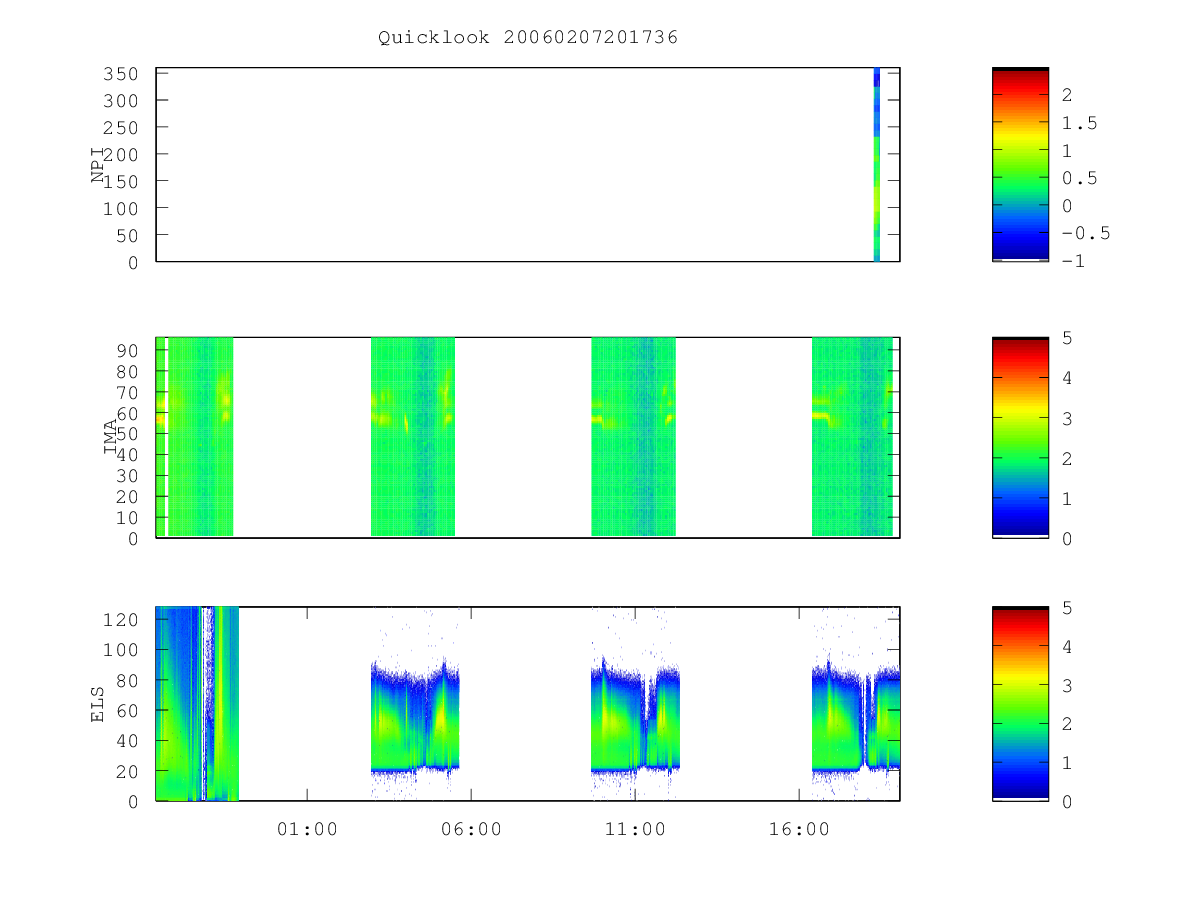Image resolution: width=1200 pixels, height=900 pixels.
Task: Click the 11:00 time axis label
Action: pos(635,828)
